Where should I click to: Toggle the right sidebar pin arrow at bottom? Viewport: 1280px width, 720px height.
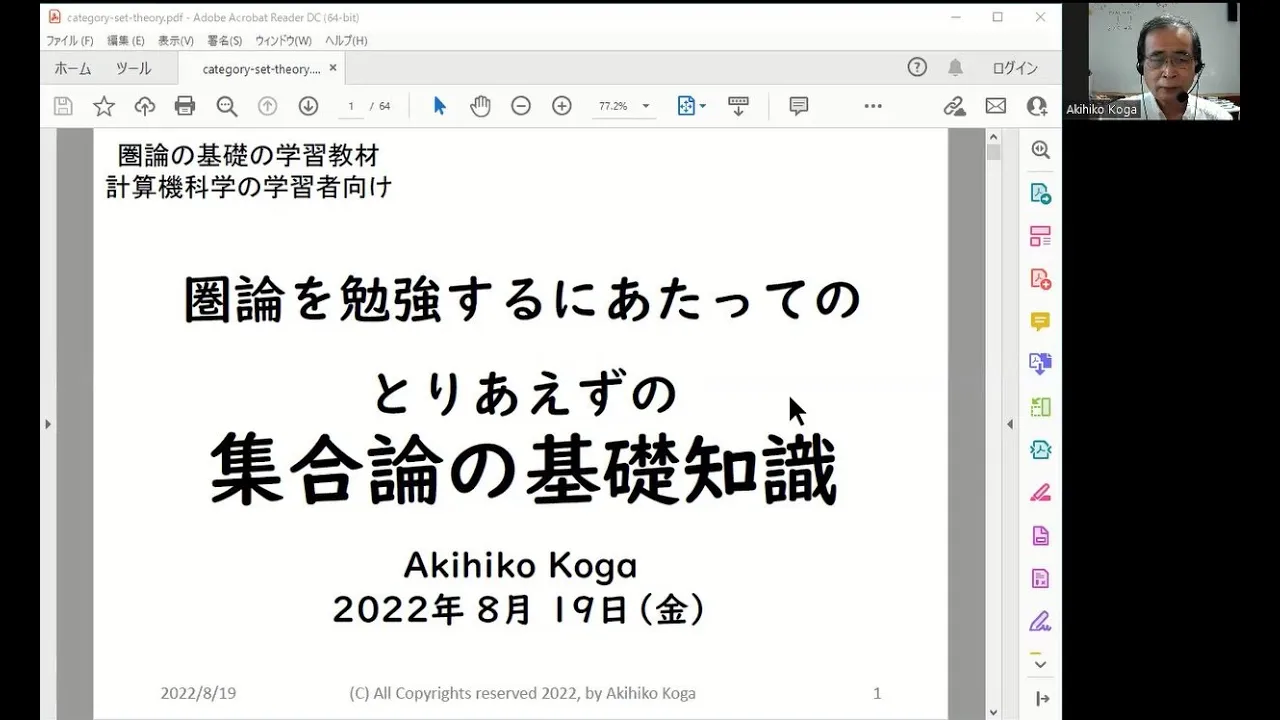pyautogui.click(x=1040, y=699)
